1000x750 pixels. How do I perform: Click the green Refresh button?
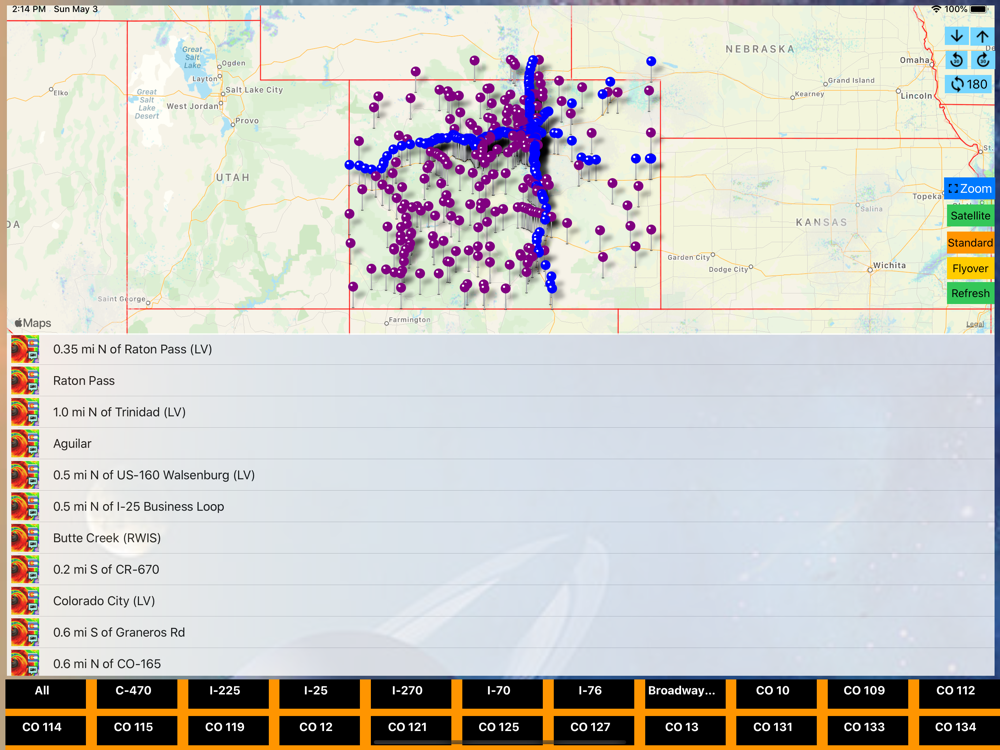tap(970, 293)
